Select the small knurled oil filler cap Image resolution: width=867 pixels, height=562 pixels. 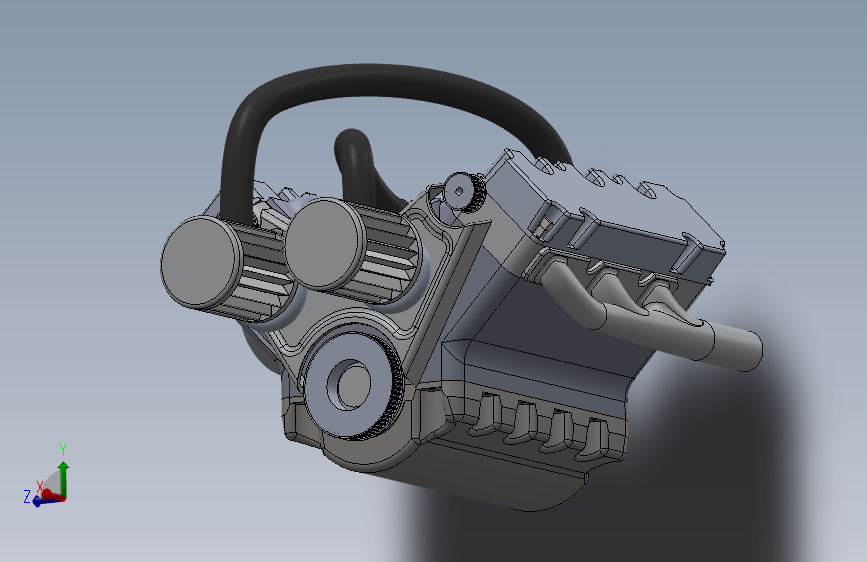coord(464,191)
